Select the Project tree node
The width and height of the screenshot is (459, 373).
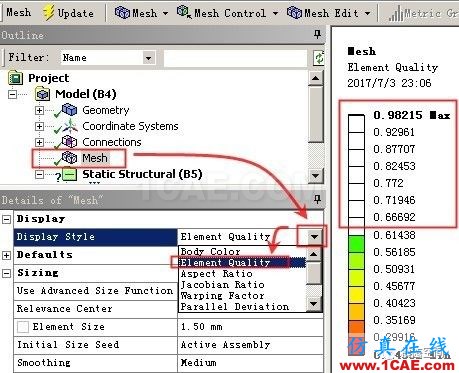48,78
